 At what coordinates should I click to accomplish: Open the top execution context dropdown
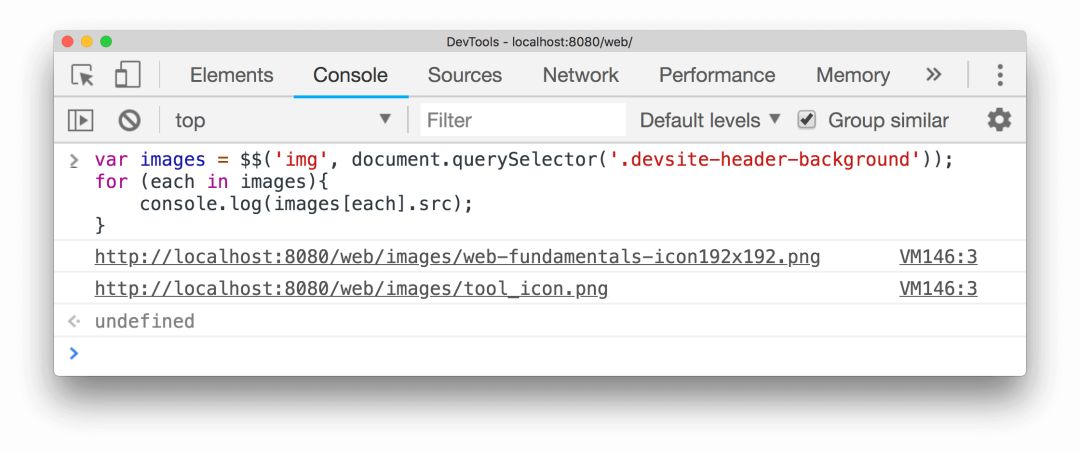[282, 120]
